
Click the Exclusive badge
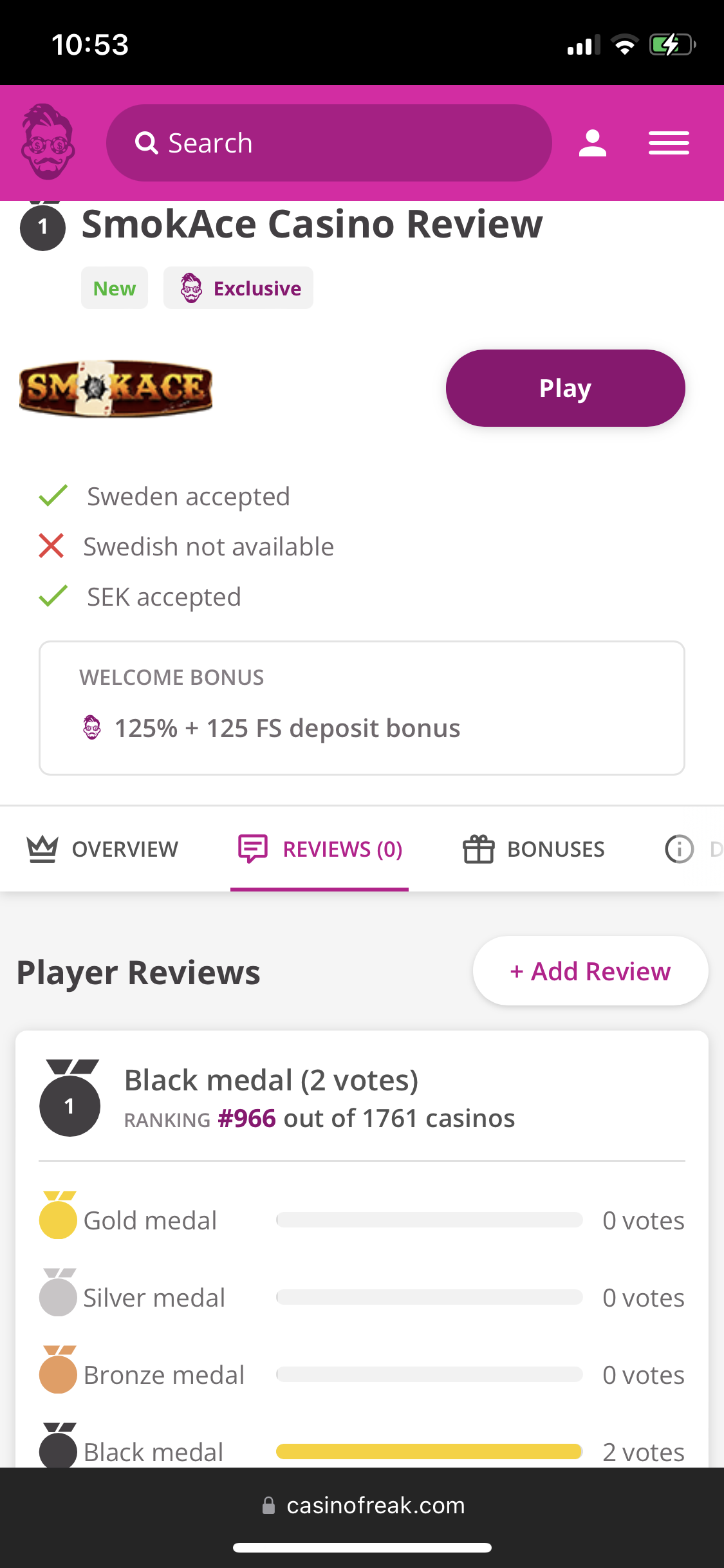pyautogui.click(x=239, y=288)
